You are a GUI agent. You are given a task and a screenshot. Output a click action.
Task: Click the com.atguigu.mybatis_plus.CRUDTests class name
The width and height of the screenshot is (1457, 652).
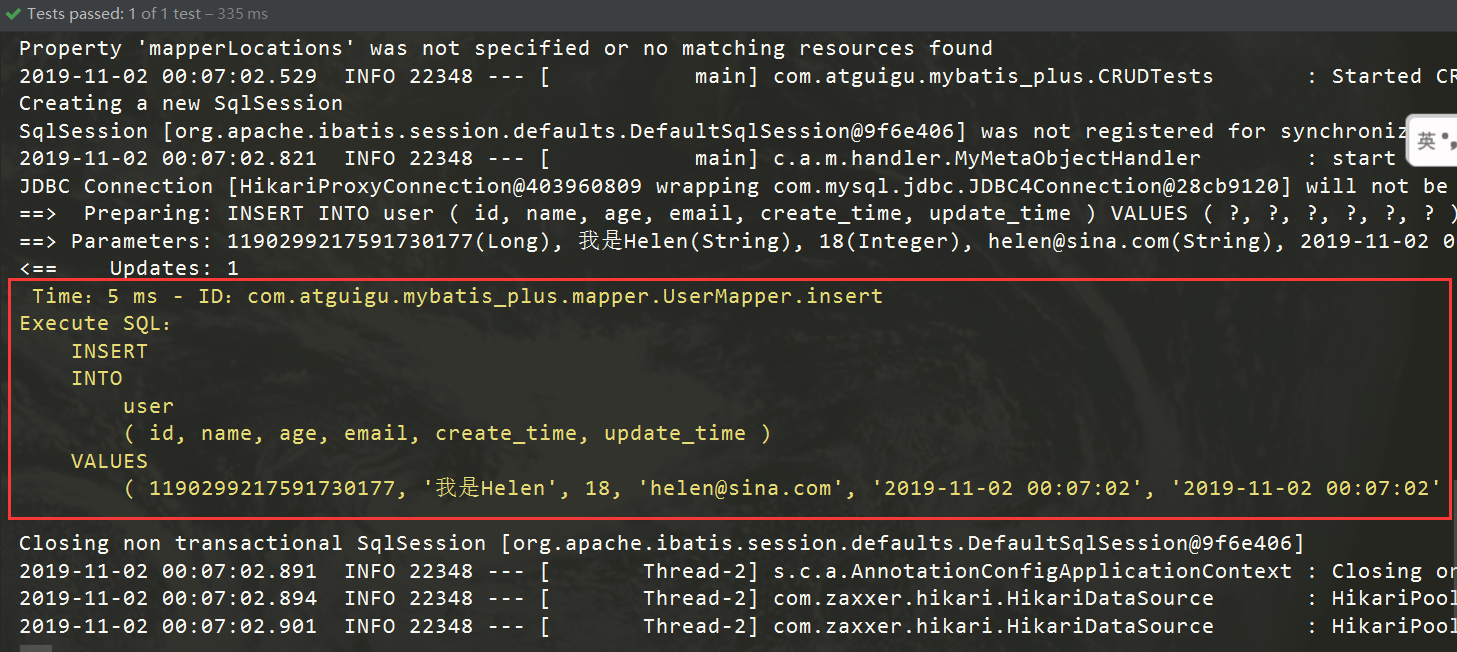[x=992, y=76]
